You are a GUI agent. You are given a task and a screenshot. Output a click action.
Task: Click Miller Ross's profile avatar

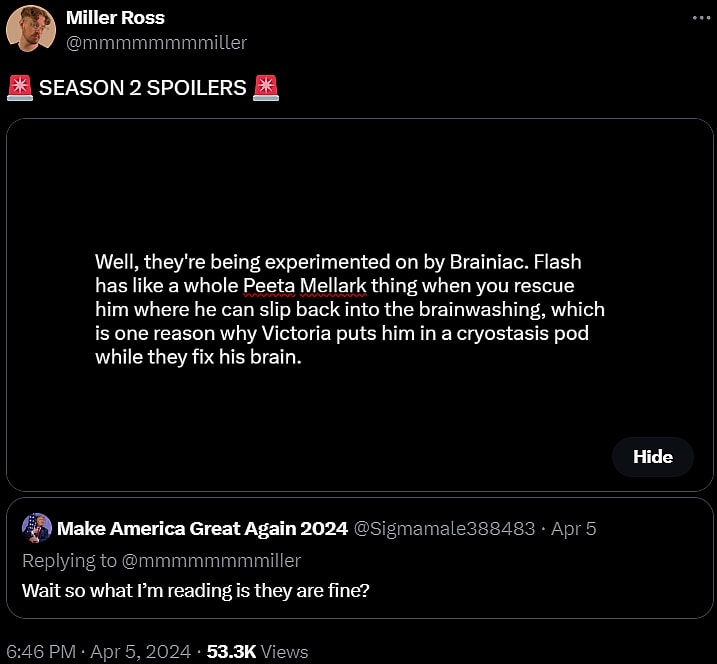click(30, 30)
